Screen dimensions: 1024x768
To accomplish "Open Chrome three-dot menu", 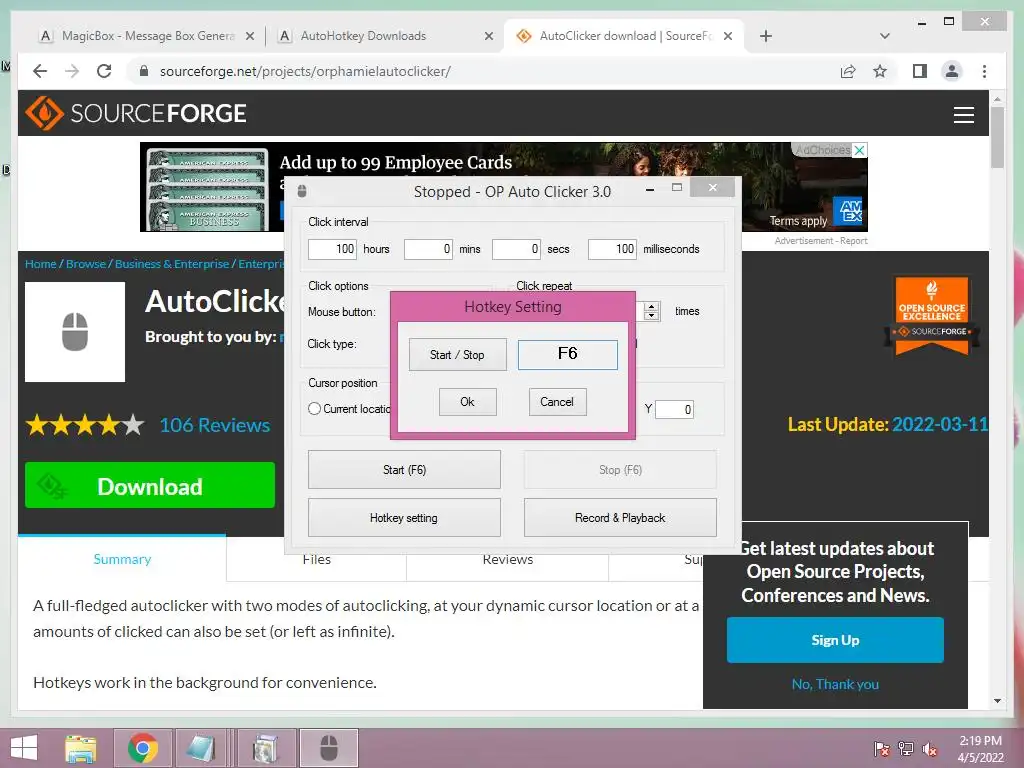I will point(984,71).
